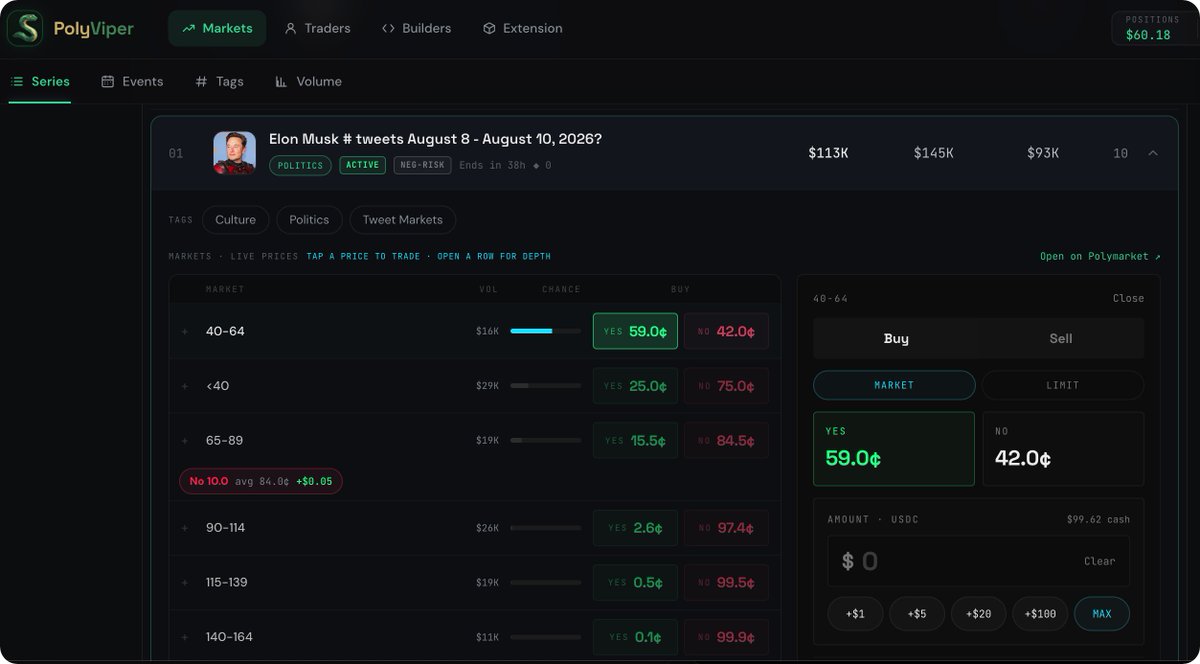Select the Tweet Markets tag chip
Image resolution: width=1200 pixels, height=664 pixels.
402,220
